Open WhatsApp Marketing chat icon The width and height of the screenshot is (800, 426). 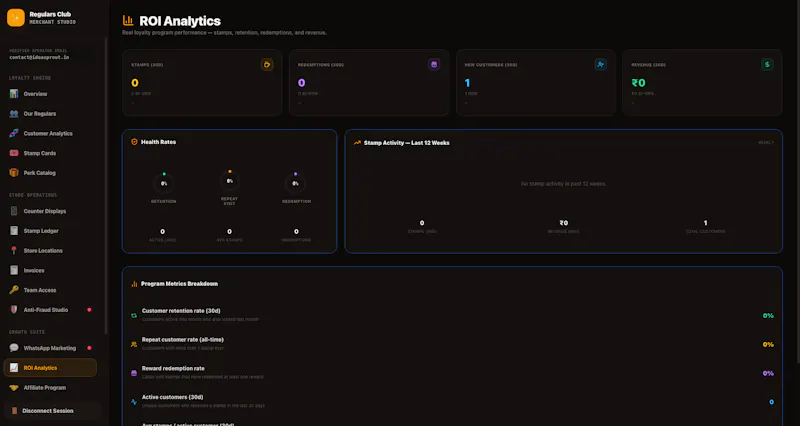coord(14,348)
